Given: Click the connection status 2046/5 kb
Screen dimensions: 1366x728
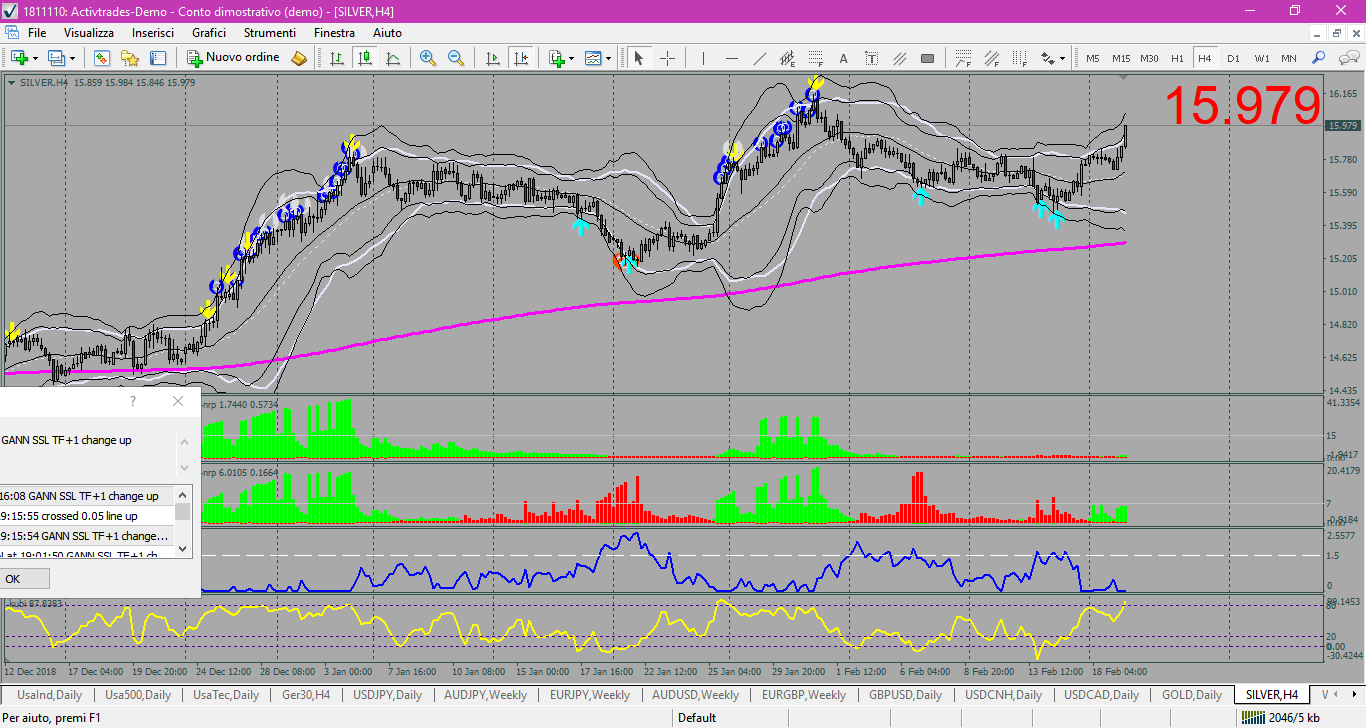Looking at the screenshot, I should click(1283, 717).
